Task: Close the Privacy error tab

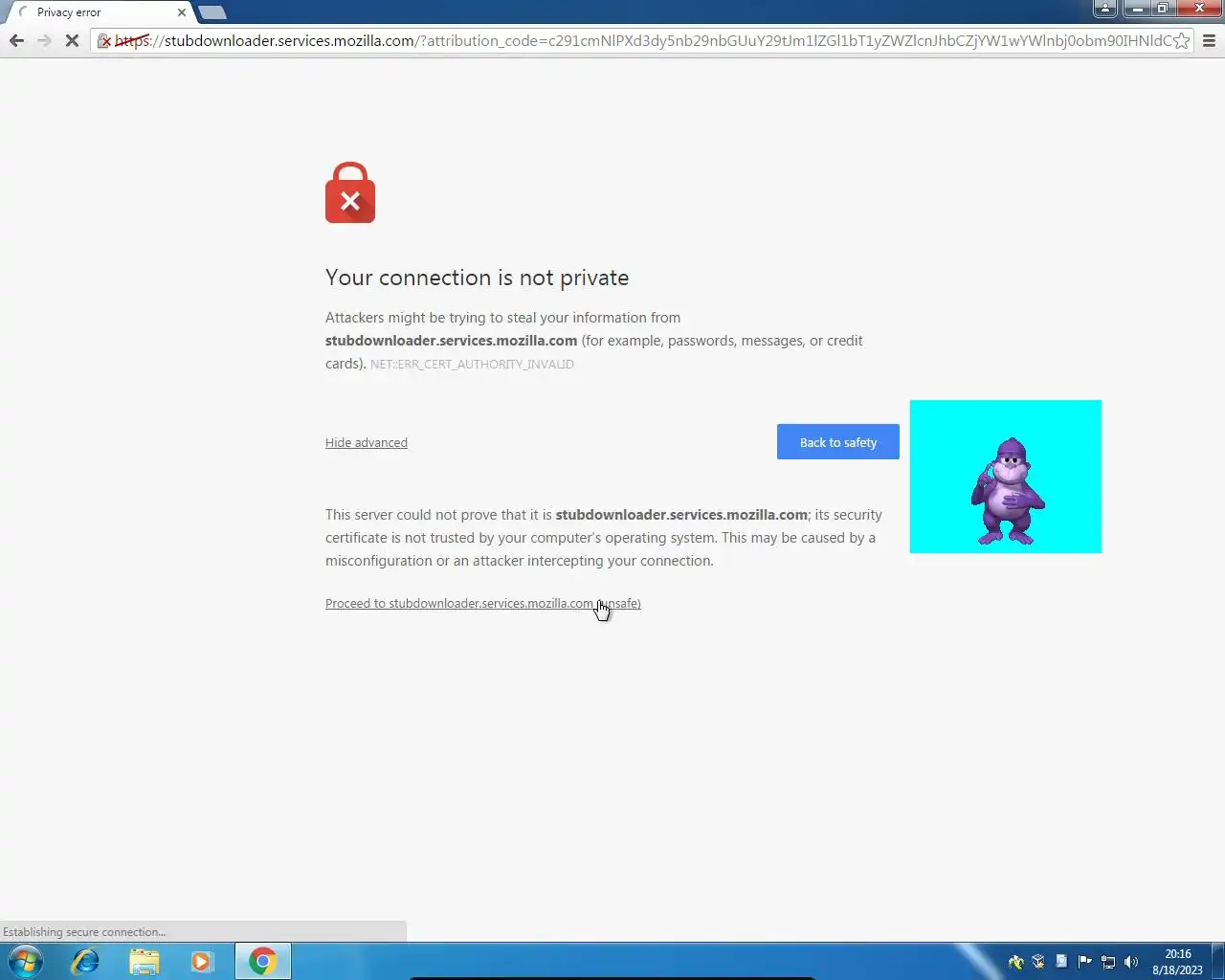Action: pos(182,12)
